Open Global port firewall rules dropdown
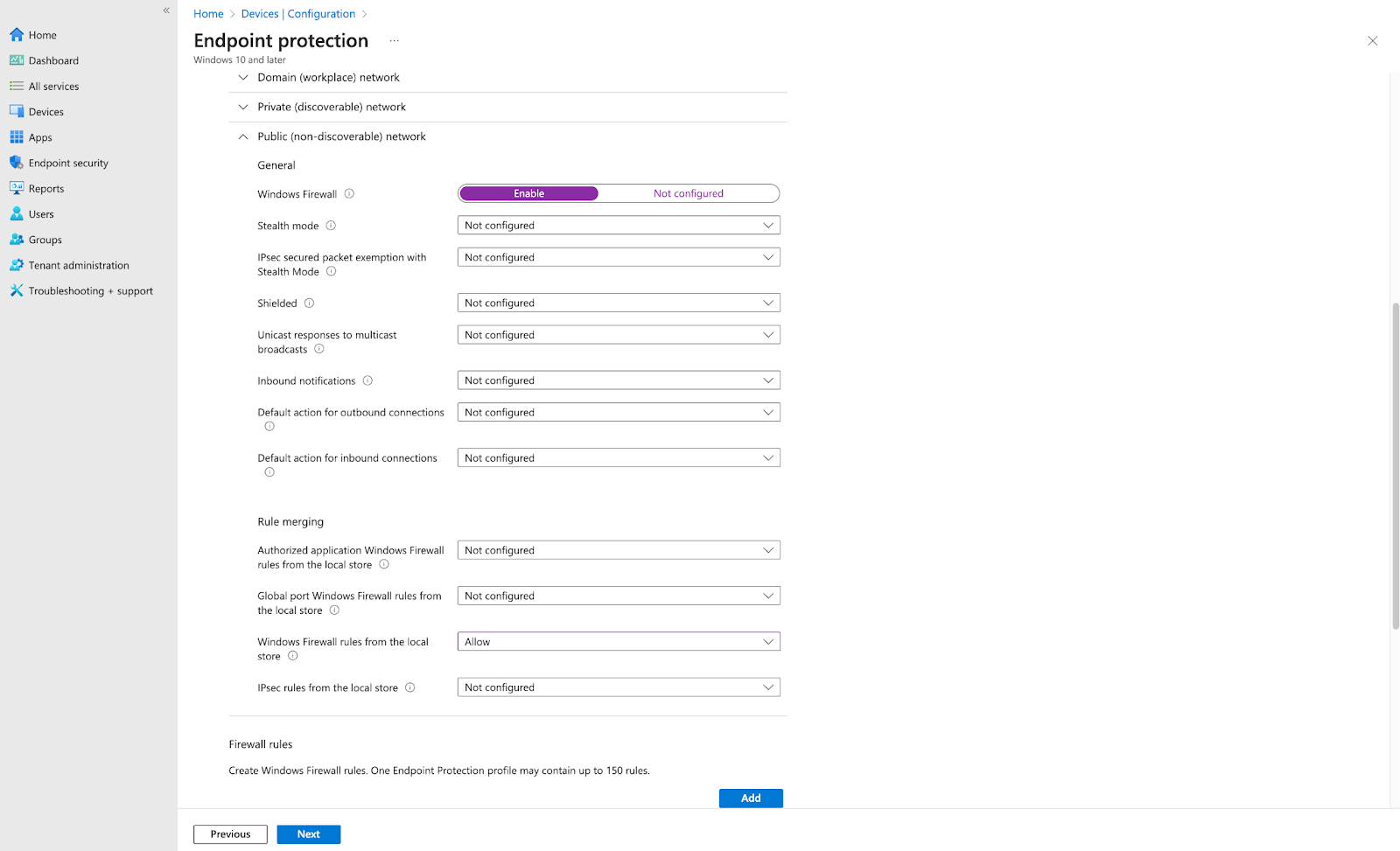This screenshot has width=1400, height=851. [619, 596]
